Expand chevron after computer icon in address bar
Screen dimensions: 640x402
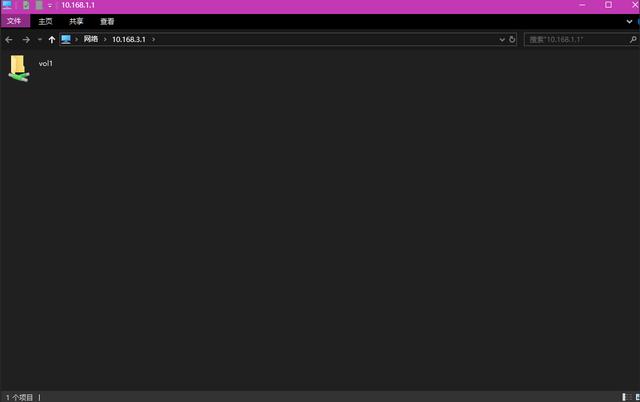(x=76, y=40)
